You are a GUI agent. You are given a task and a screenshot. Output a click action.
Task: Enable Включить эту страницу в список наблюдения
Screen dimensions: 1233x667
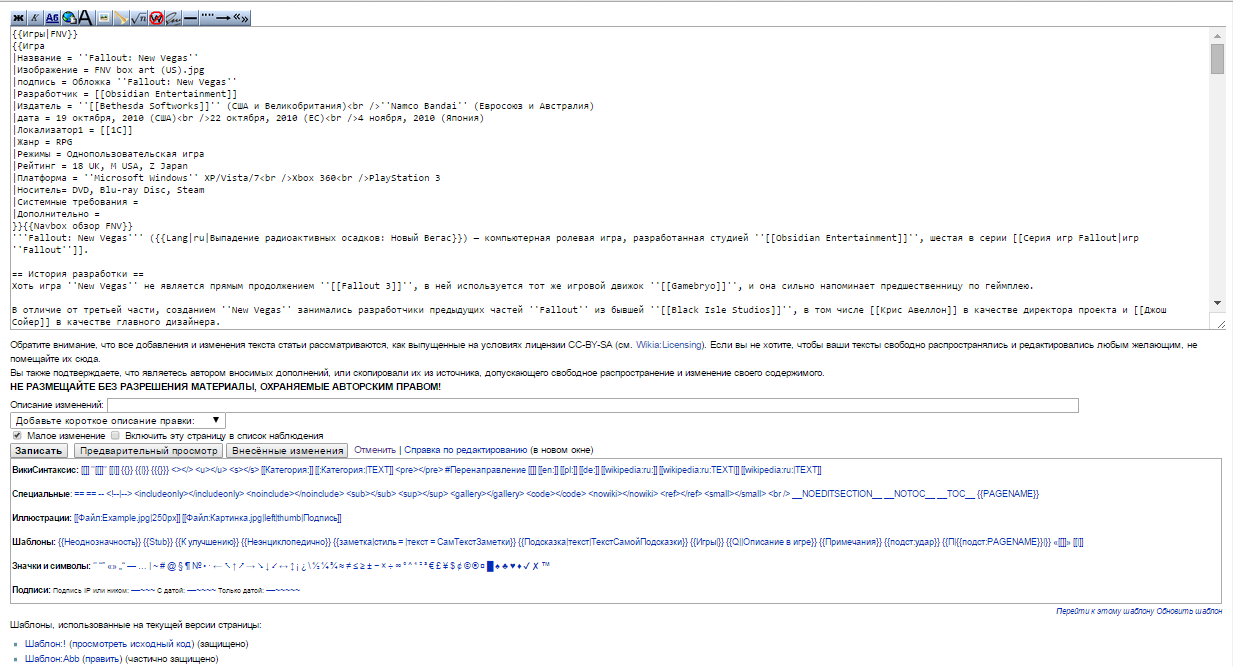pyautogui.click(x=116, y=436)
